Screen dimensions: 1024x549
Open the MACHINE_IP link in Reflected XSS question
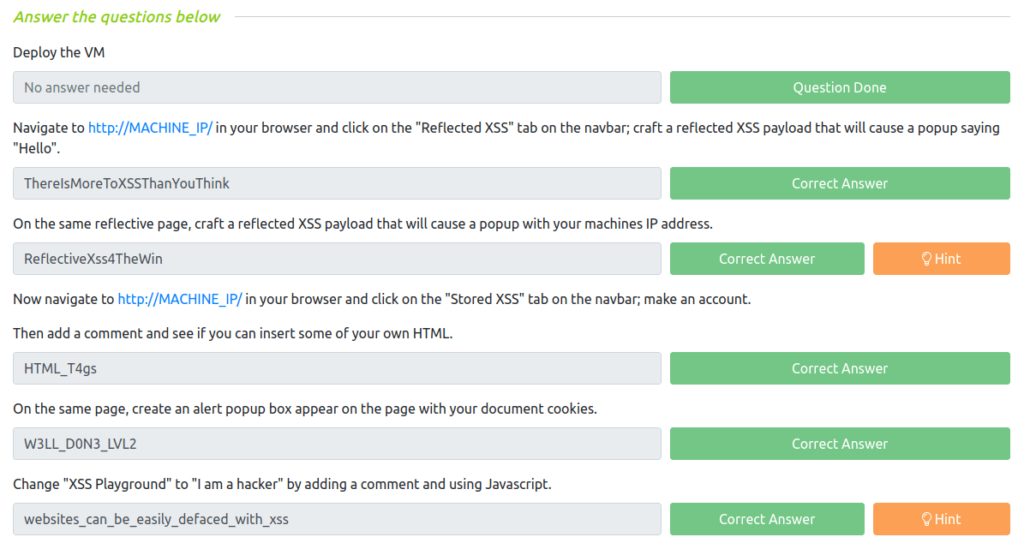coord(150,128)
